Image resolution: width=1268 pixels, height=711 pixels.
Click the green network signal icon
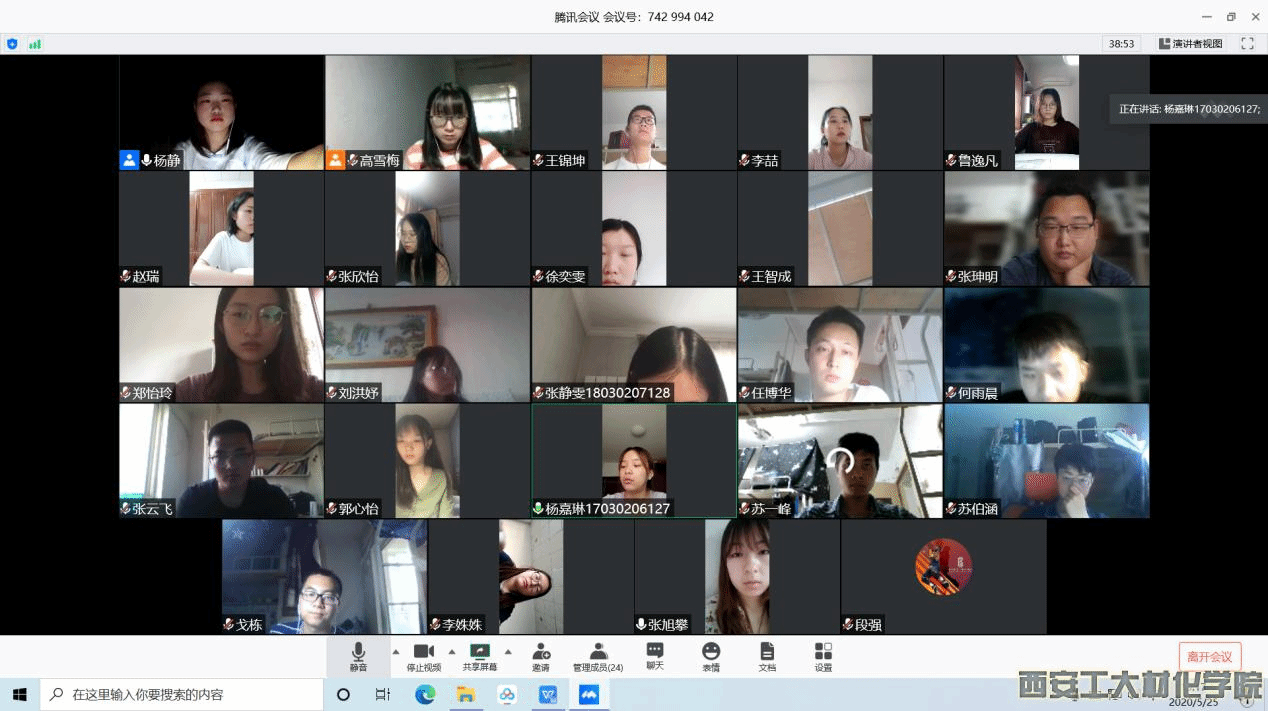click(35, 44)
